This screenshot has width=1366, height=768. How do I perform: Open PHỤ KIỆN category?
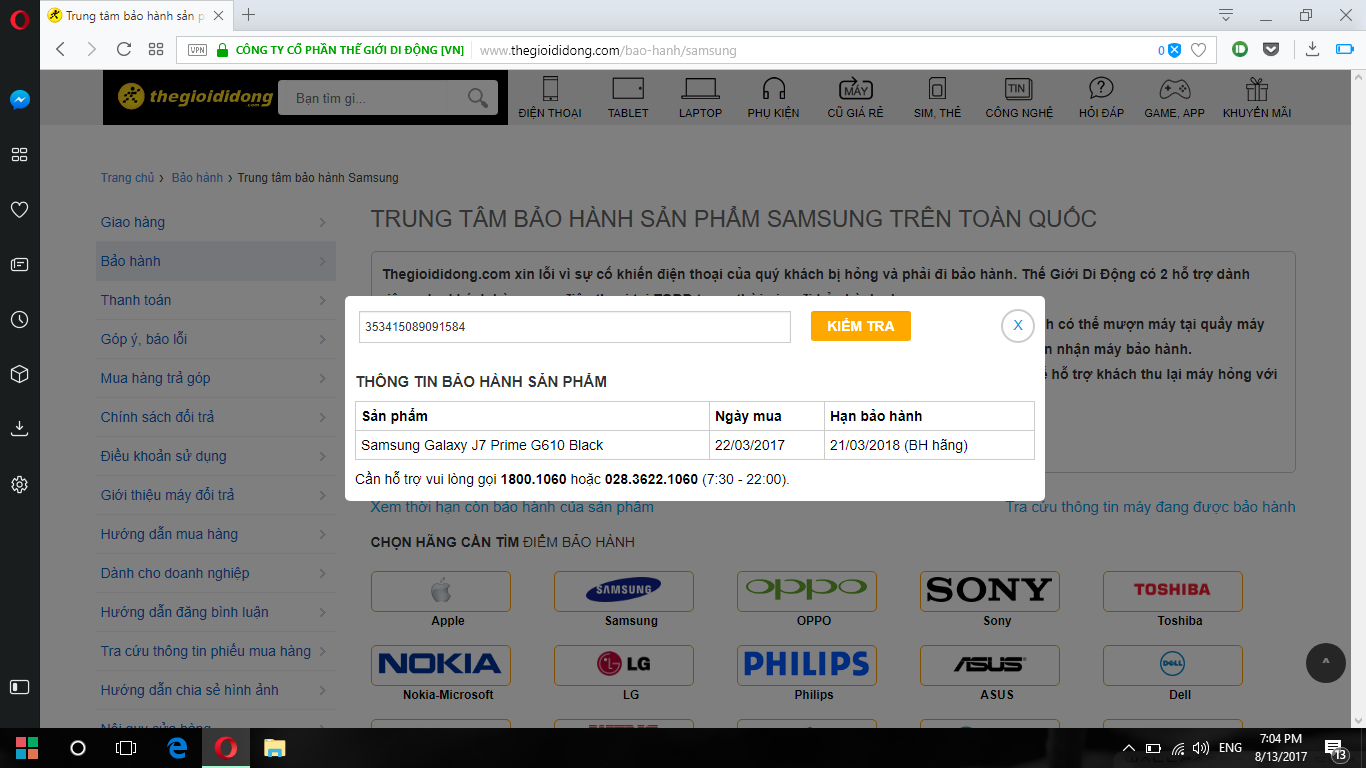pyautogui.click(x=773, y=98)
